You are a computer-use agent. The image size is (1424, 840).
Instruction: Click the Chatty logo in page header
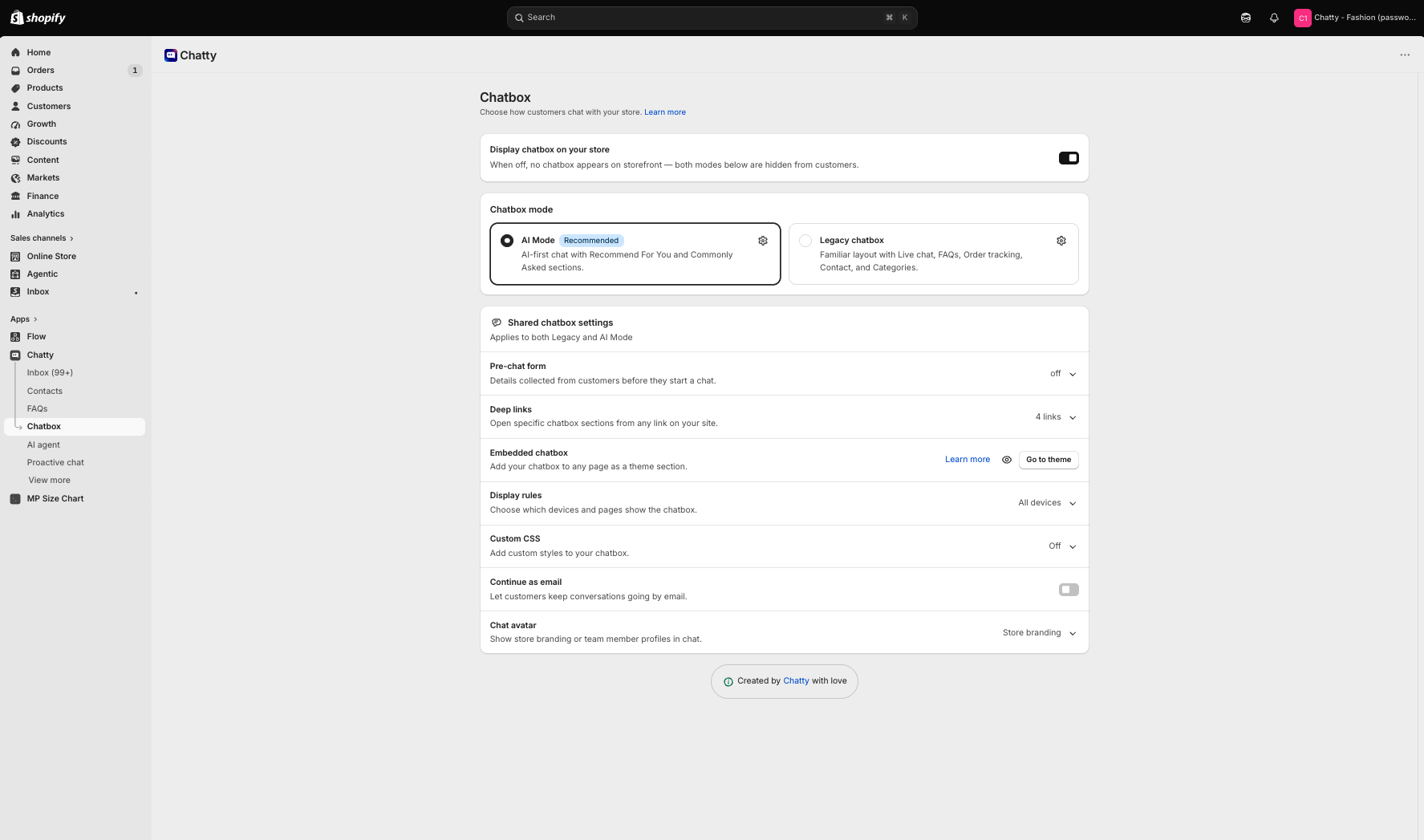tap(170, 55)
